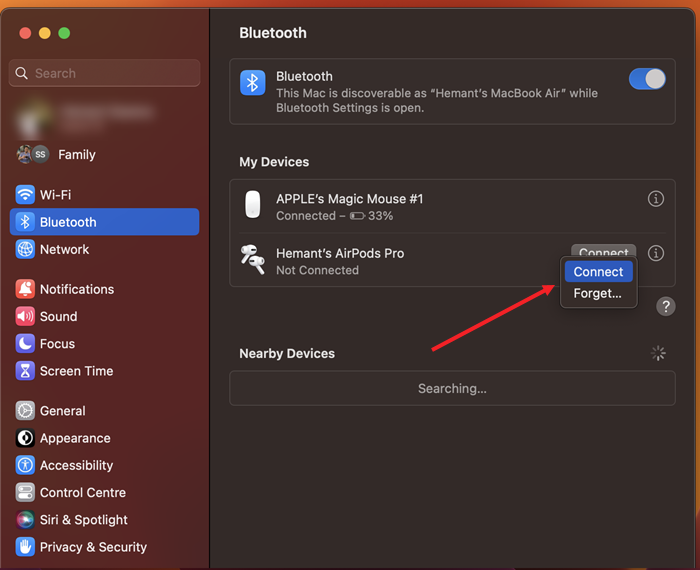Click the Search field in sidebar
Screen dimensions: 700x570
pyautogui.click(x=105, y=73)
